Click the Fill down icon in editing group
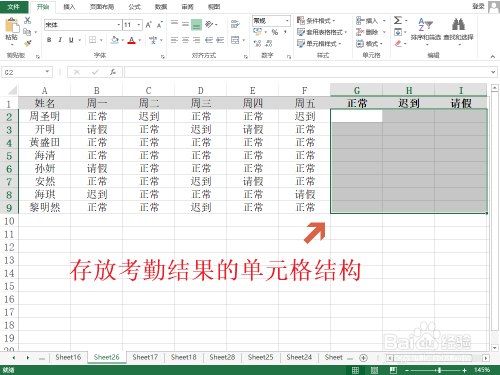Viewport: 500px width, 375px height. (x=398, y=32)
